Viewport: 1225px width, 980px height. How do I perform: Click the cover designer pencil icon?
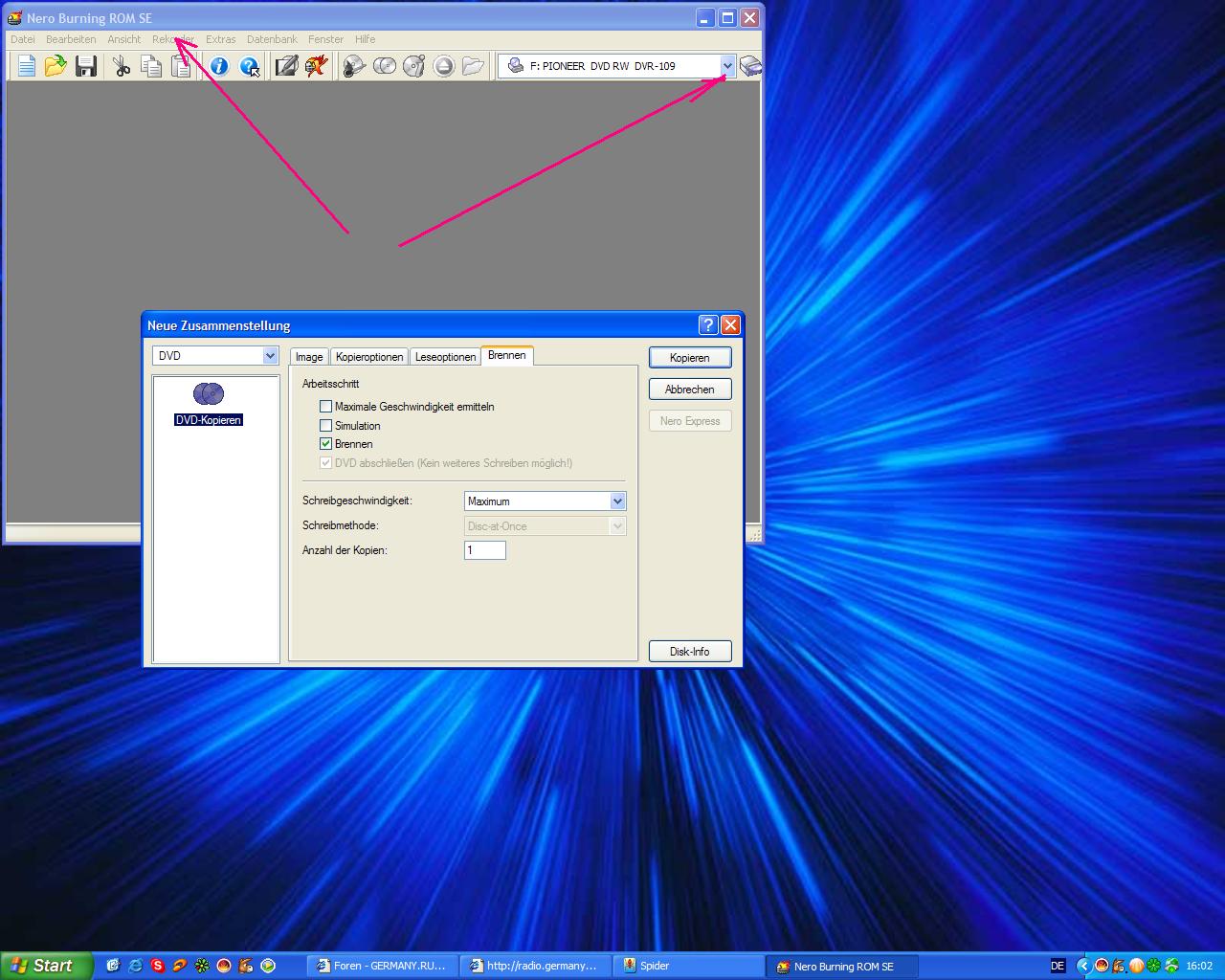pos(286,66)
